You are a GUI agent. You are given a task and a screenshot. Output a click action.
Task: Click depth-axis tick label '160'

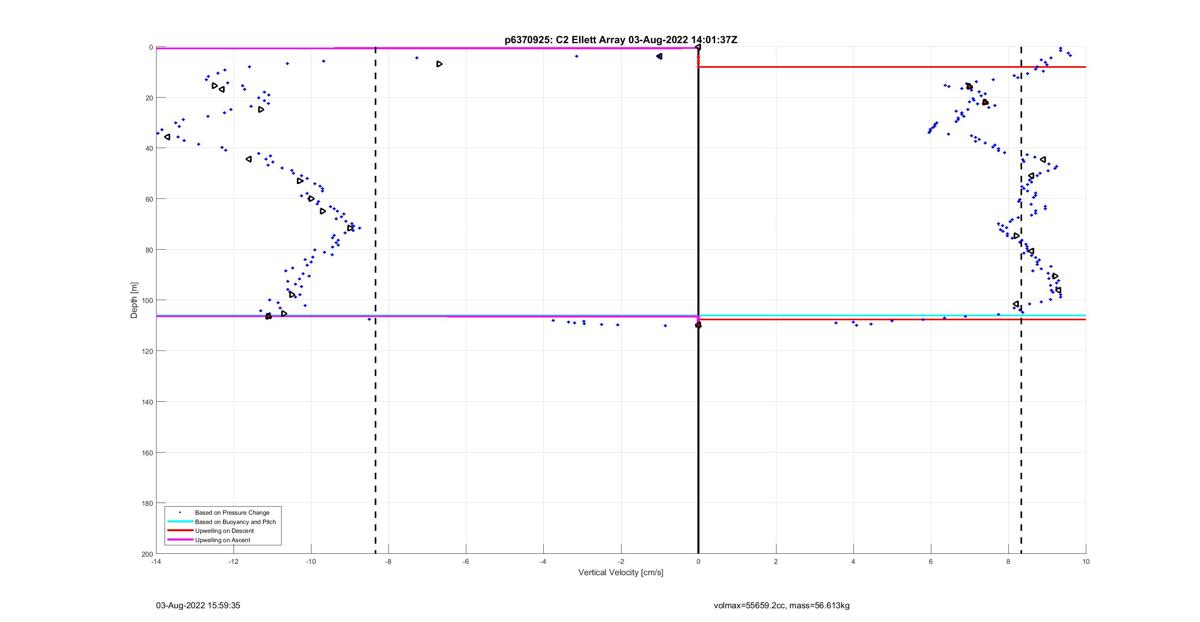tap(146, 452)
